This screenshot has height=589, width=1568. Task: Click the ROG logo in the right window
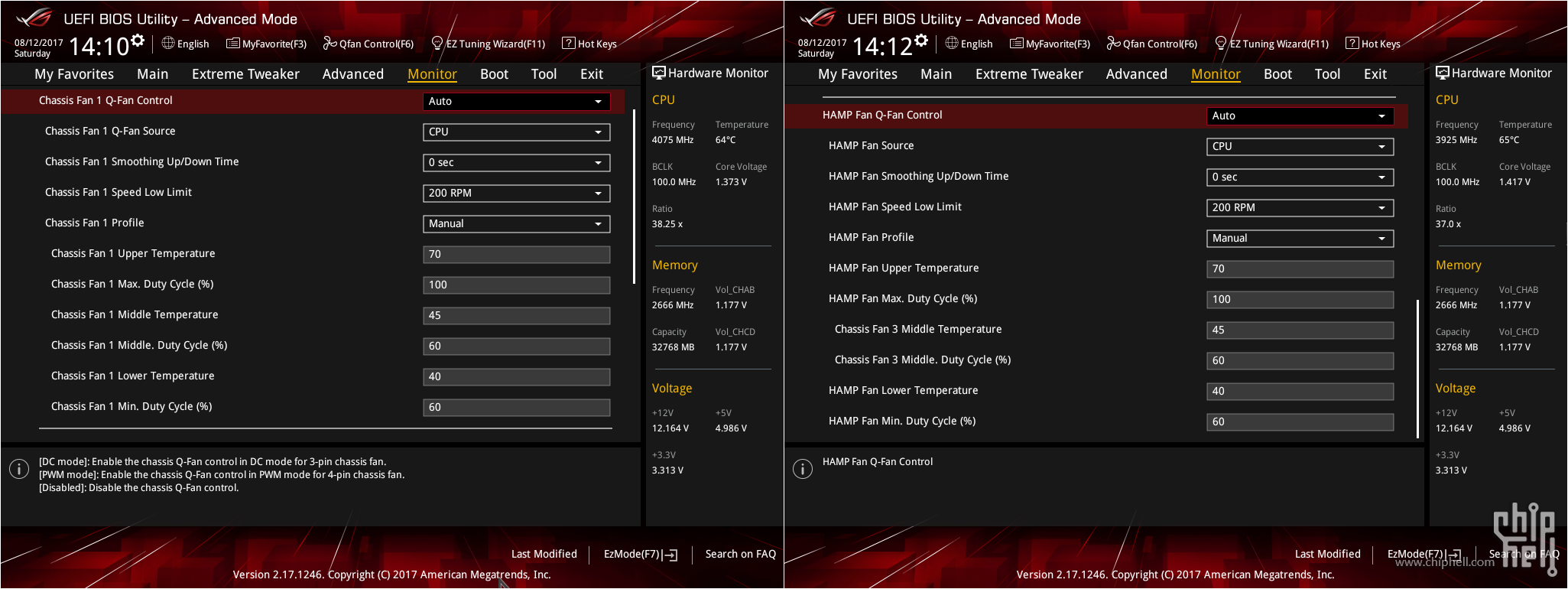[x=818, y=18]
